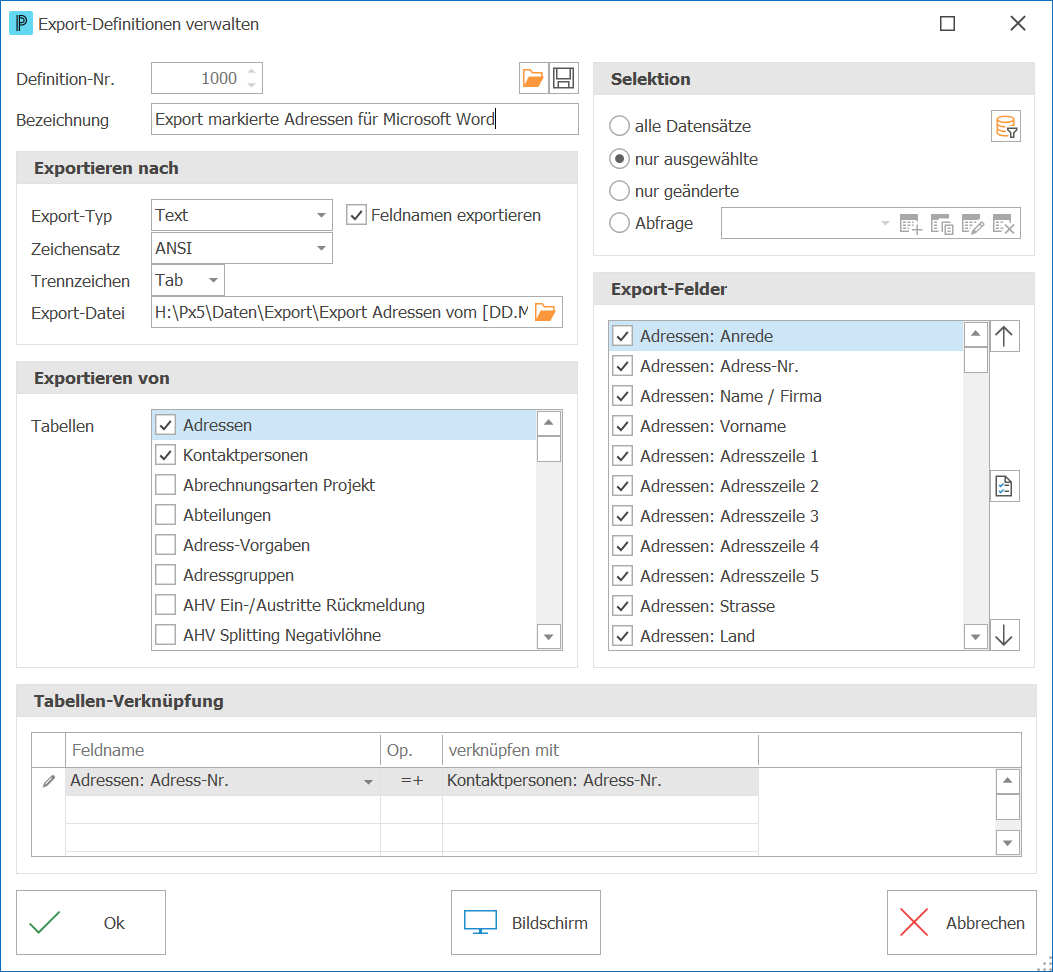Uncheck the Adressen: Strasse export field

(623, 606)
